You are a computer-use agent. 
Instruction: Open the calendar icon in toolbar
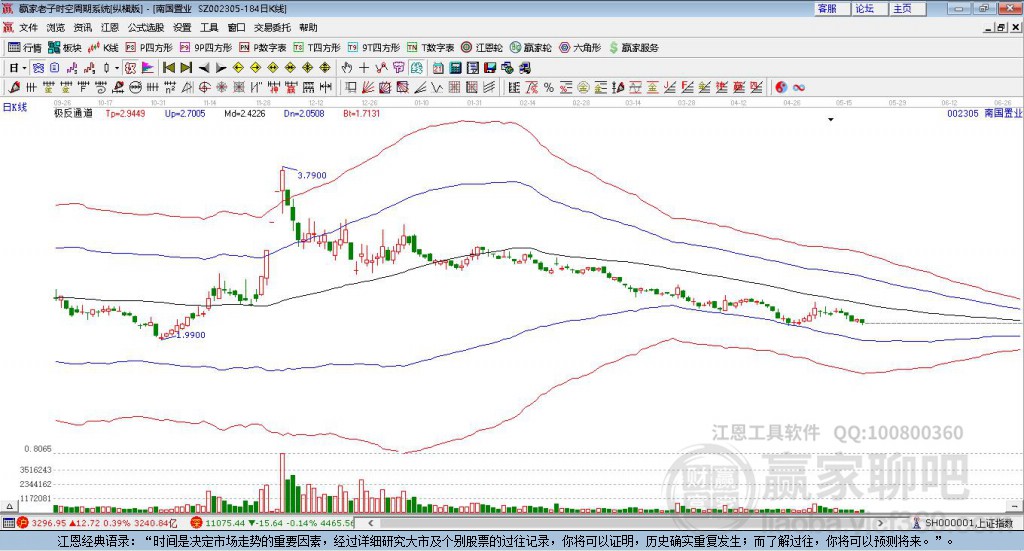pyautogui.click(x=438, y=68)
